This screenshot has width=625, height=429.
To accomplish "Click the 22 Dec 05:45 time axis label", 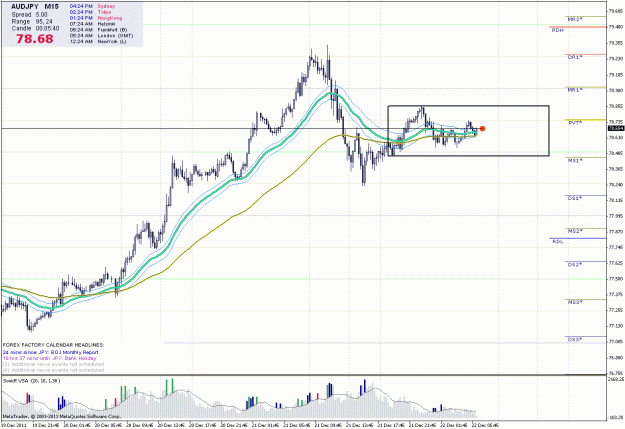I will coord(485,425).
